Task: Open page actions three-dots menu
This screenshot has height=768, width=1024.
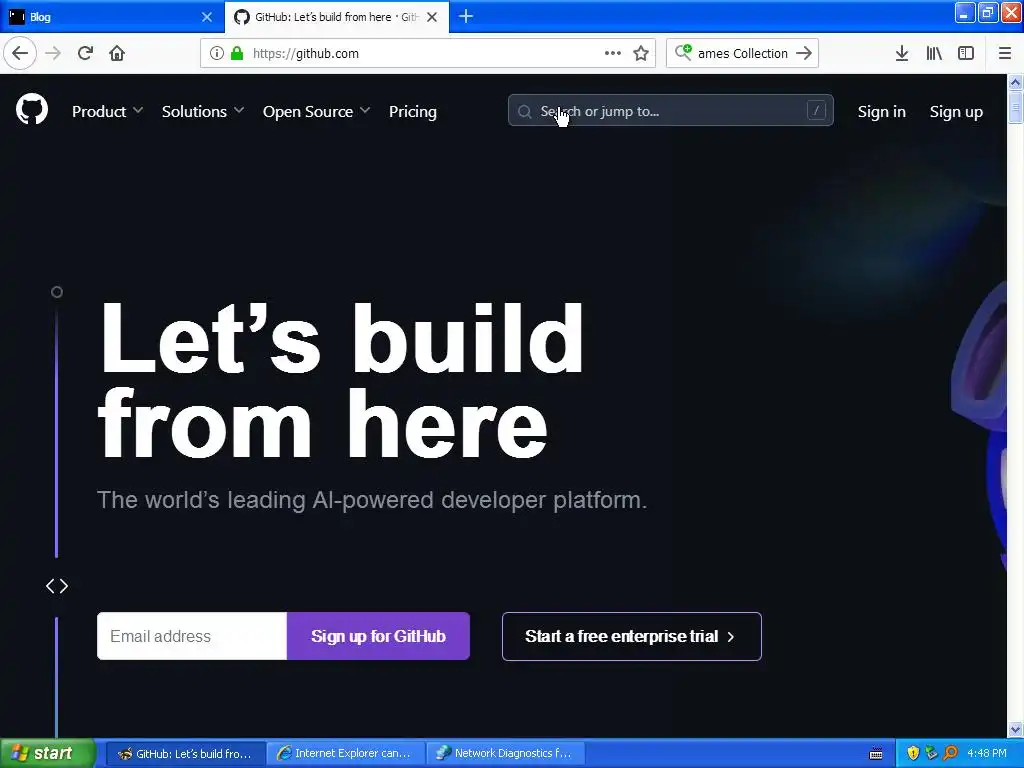Action: (613, 53)
